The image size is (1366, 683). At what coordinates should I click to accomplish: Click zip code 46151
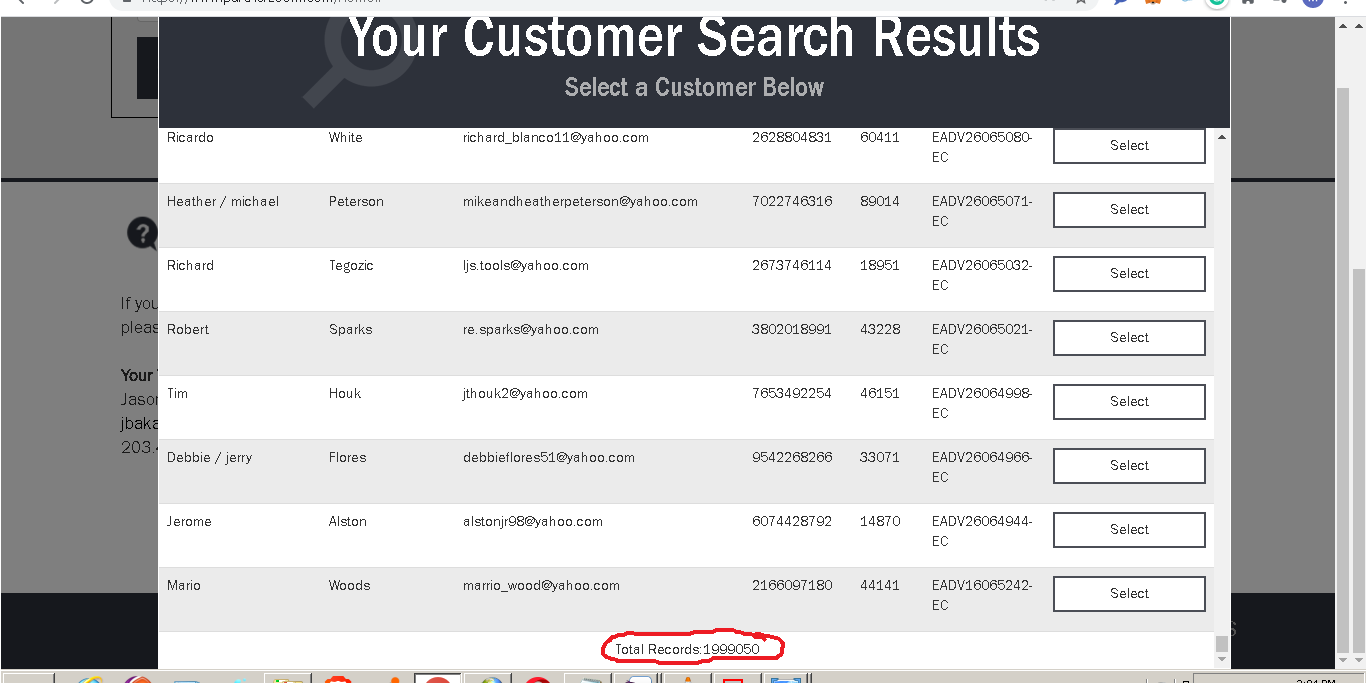(x=880, y=394)
